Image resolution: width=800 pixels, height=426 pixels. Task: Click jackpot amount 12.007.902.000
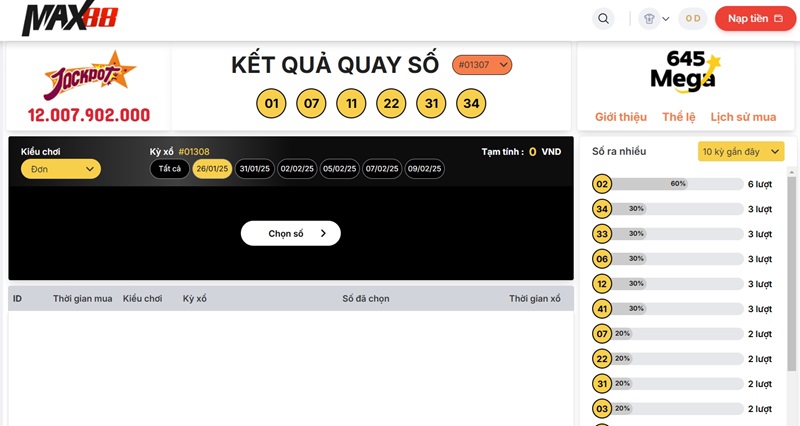click(x=89, y=115)
